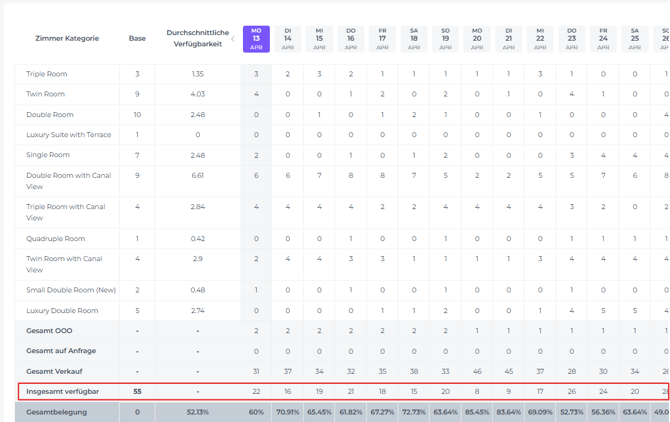Select the Insgesamt verfügbar summary row label
The width and height of the screenshot is (670, 422).
(x=63, y=391)
